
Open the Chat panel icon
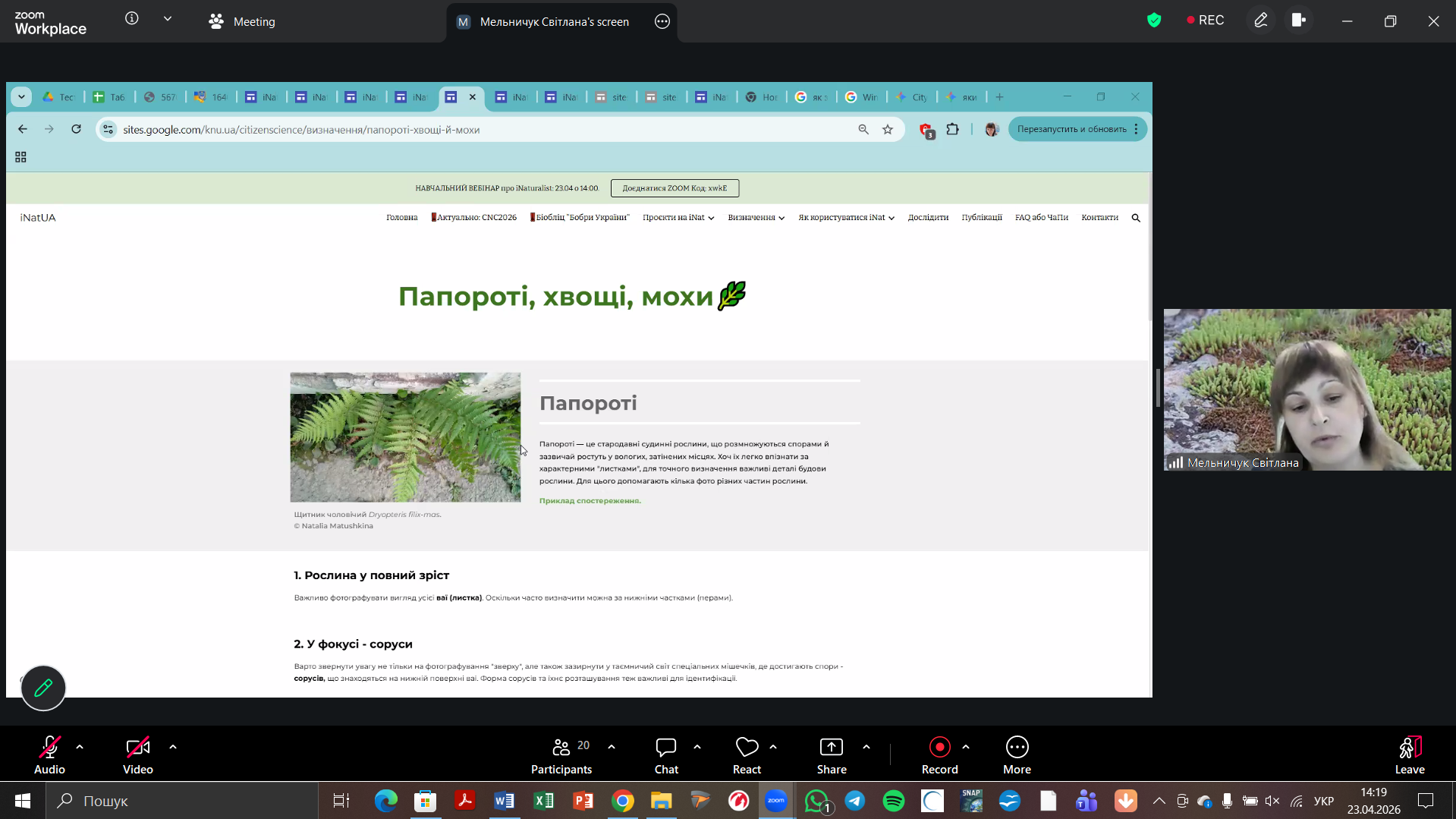(x=665, y=748)
